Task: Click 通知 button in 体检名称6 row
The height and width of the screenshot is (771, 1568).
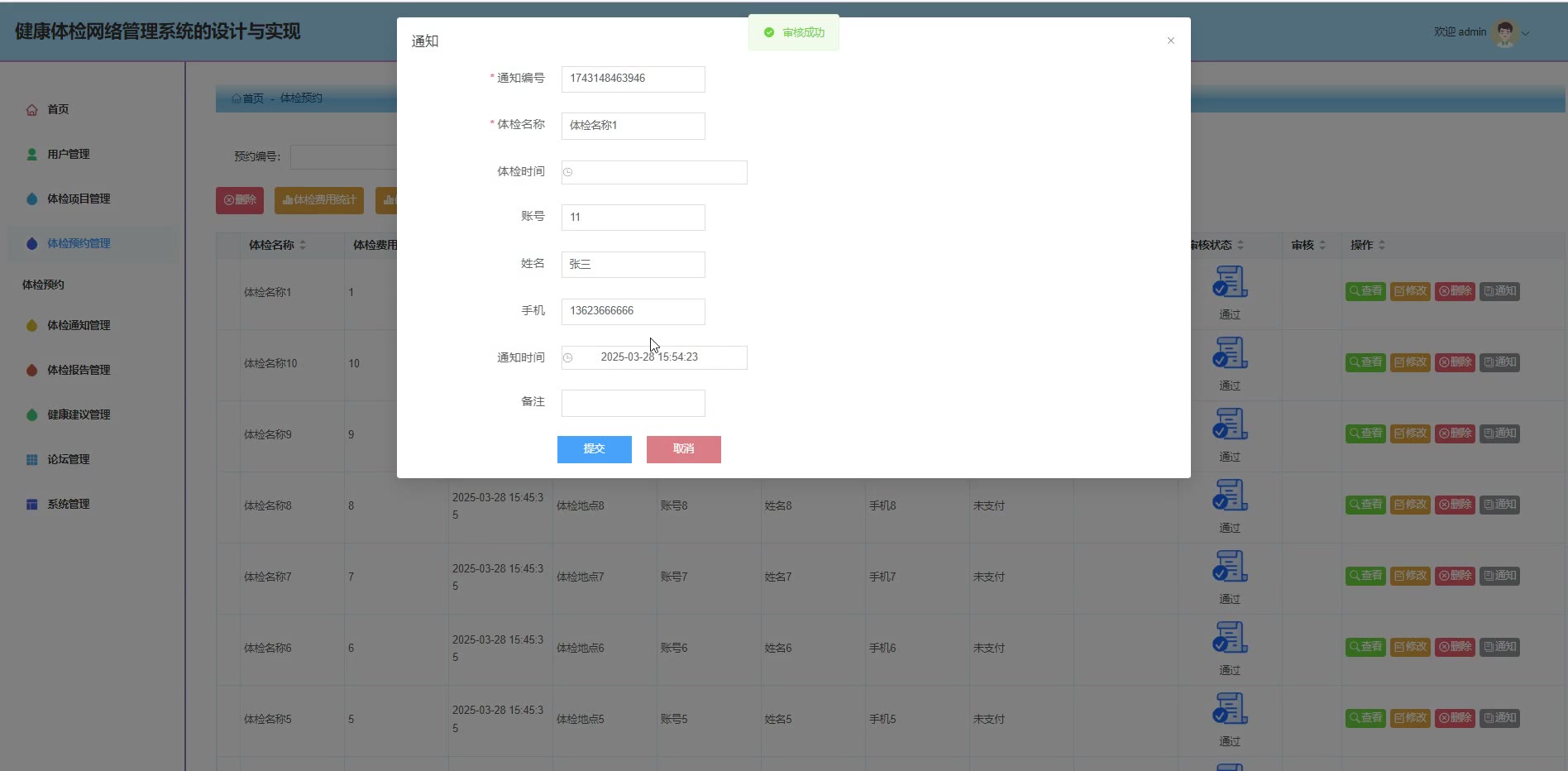Action: [x=1499, y=647]
